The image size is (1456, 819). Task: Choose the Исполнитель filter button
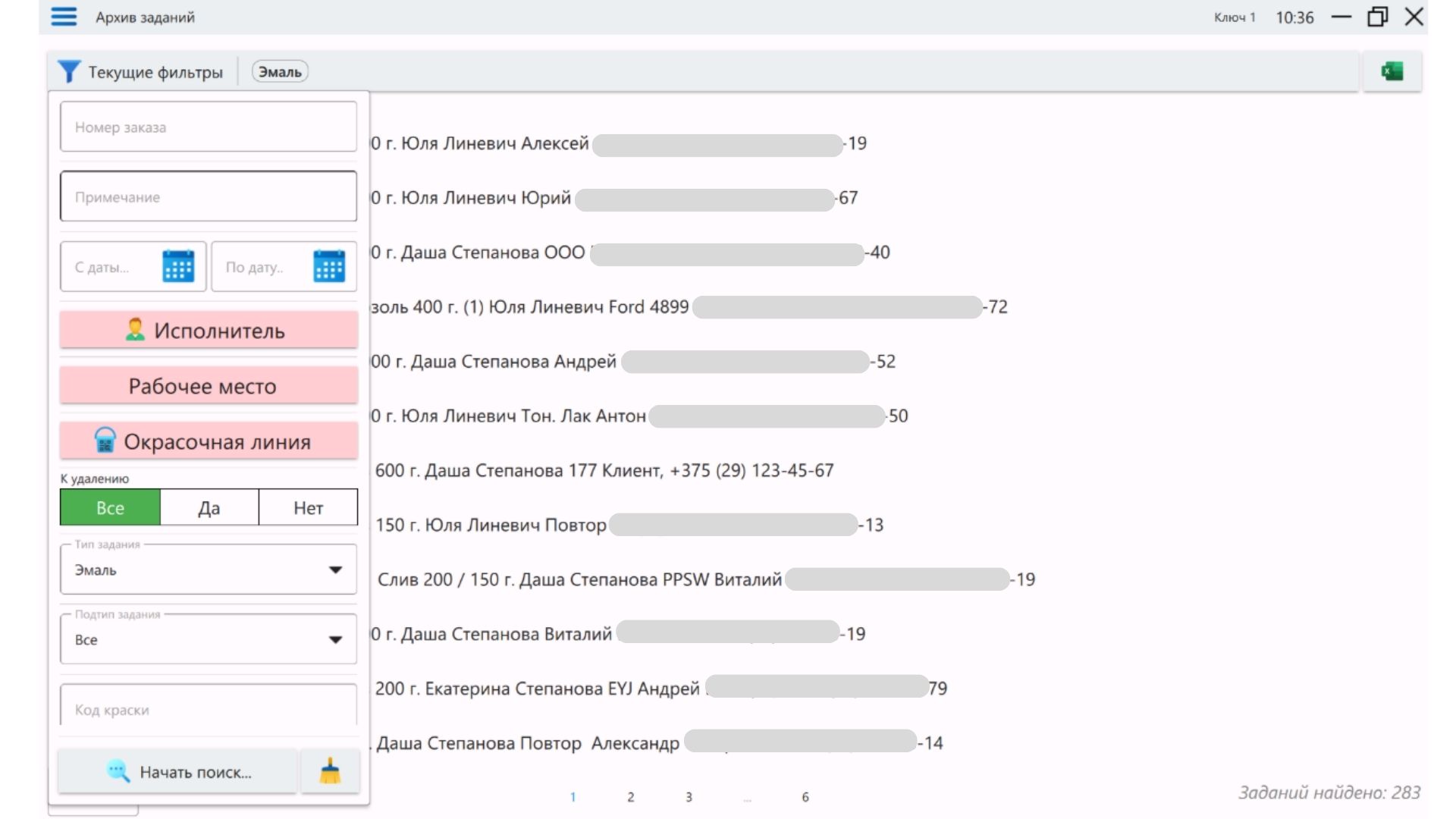[x=209, y=331]
